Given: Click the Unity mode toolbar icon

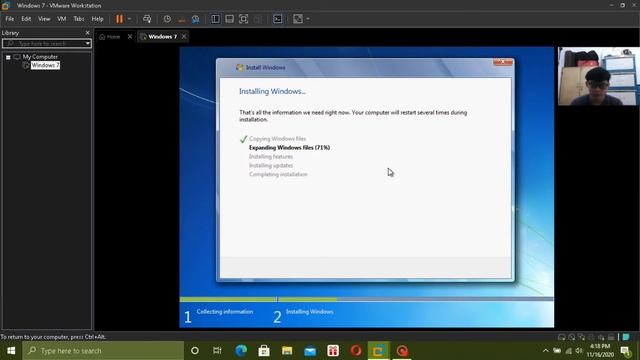Looking at the screenshot, I should [258, 19].
